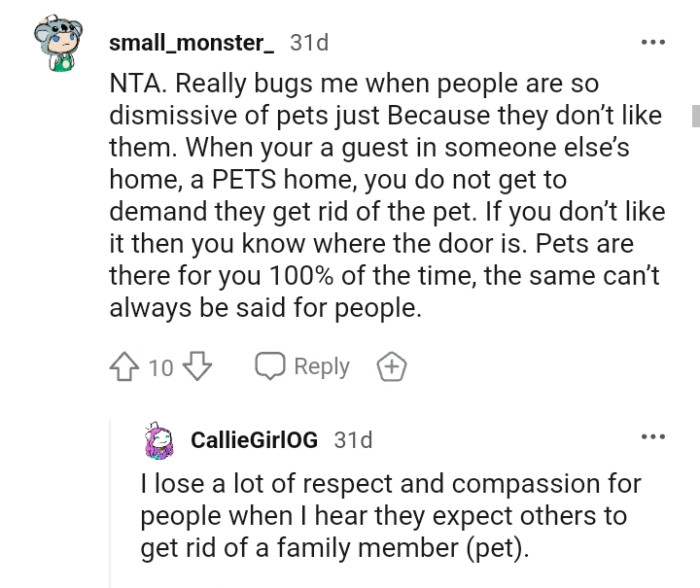Click the 31d timestamp on small_monster_ comment

[309, 44]
